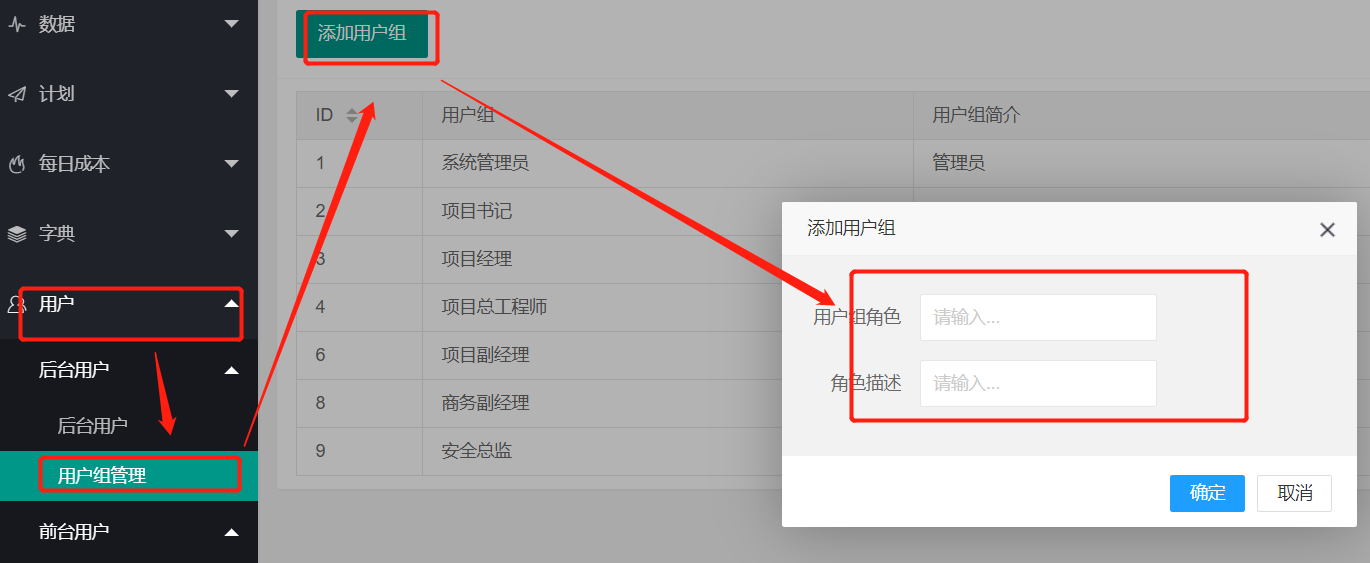Focus the 用户组角色 input field
Image resolution: width=1370 pixels, height=563 pixels.
(1038, 317)
